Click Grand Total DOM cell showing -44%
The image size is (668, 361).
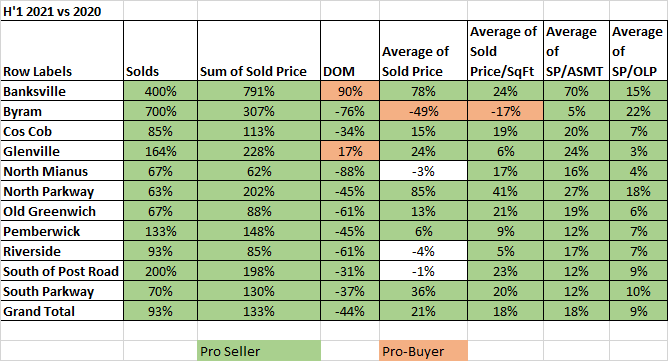(x=350, y=312)
